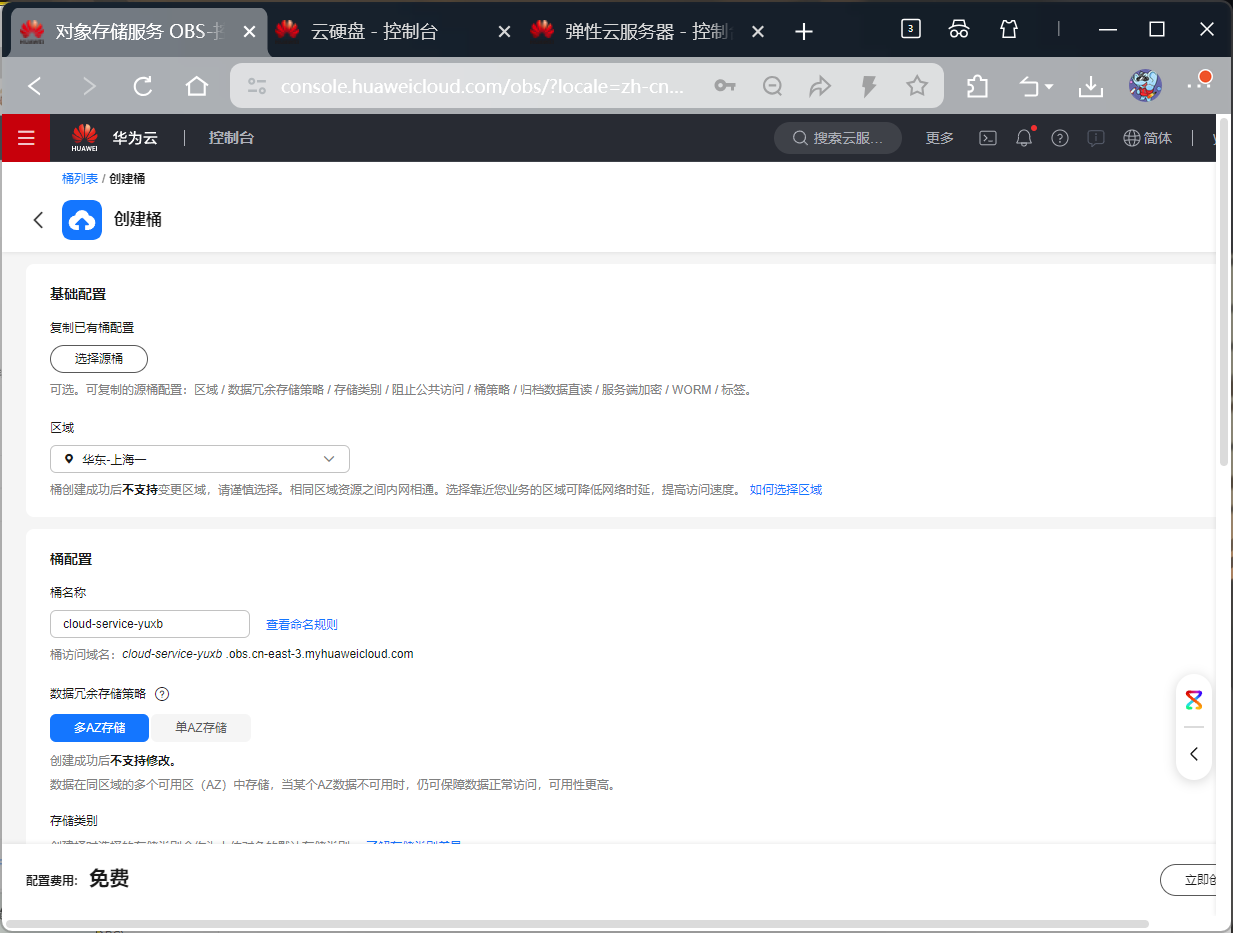
Task: Click the 基础配置 section heading
Action: (x=78, y=294)
